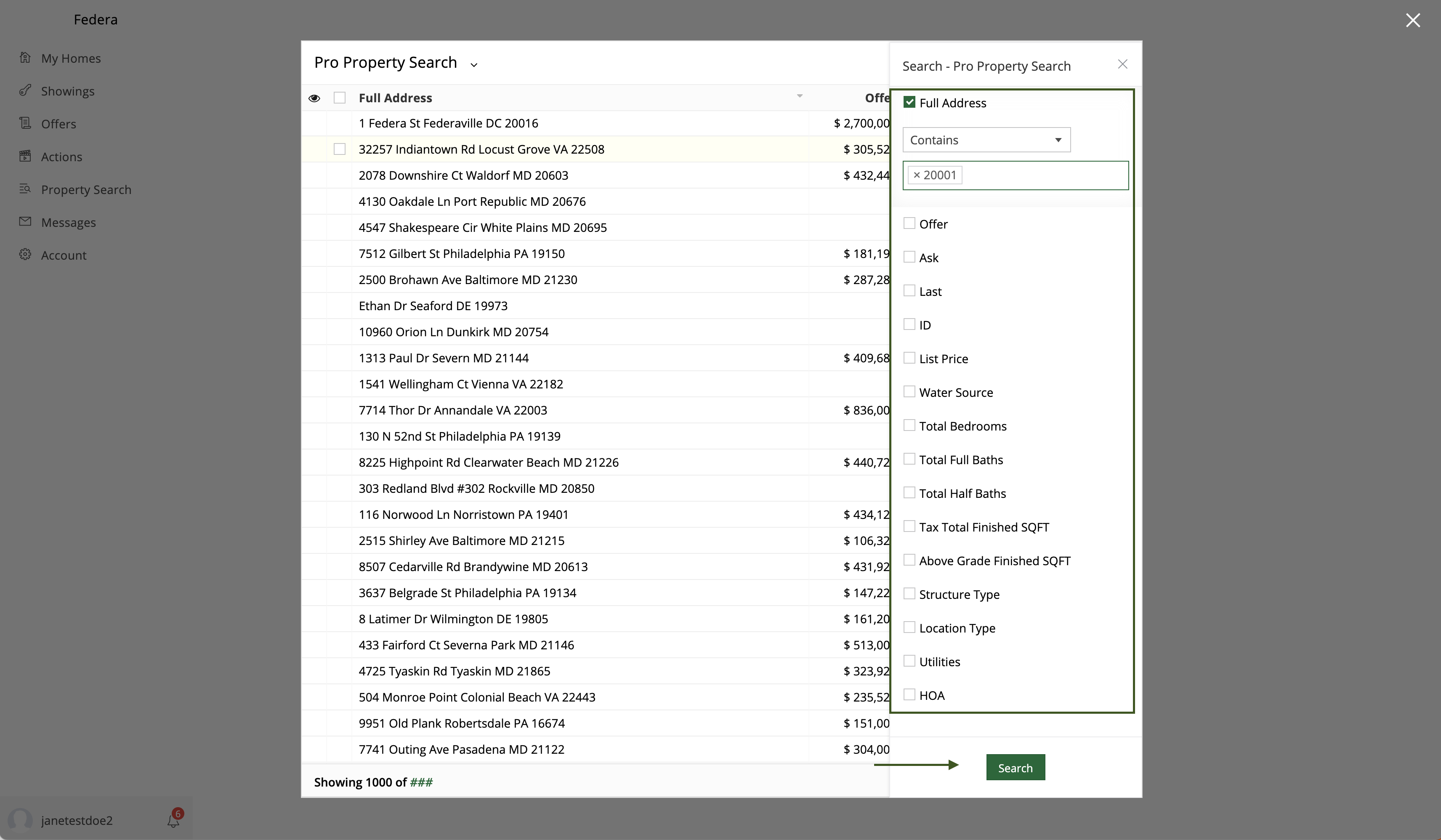Select row 2078 Downshire Ct Waldorf MD 20603

(x=595, y=175)
